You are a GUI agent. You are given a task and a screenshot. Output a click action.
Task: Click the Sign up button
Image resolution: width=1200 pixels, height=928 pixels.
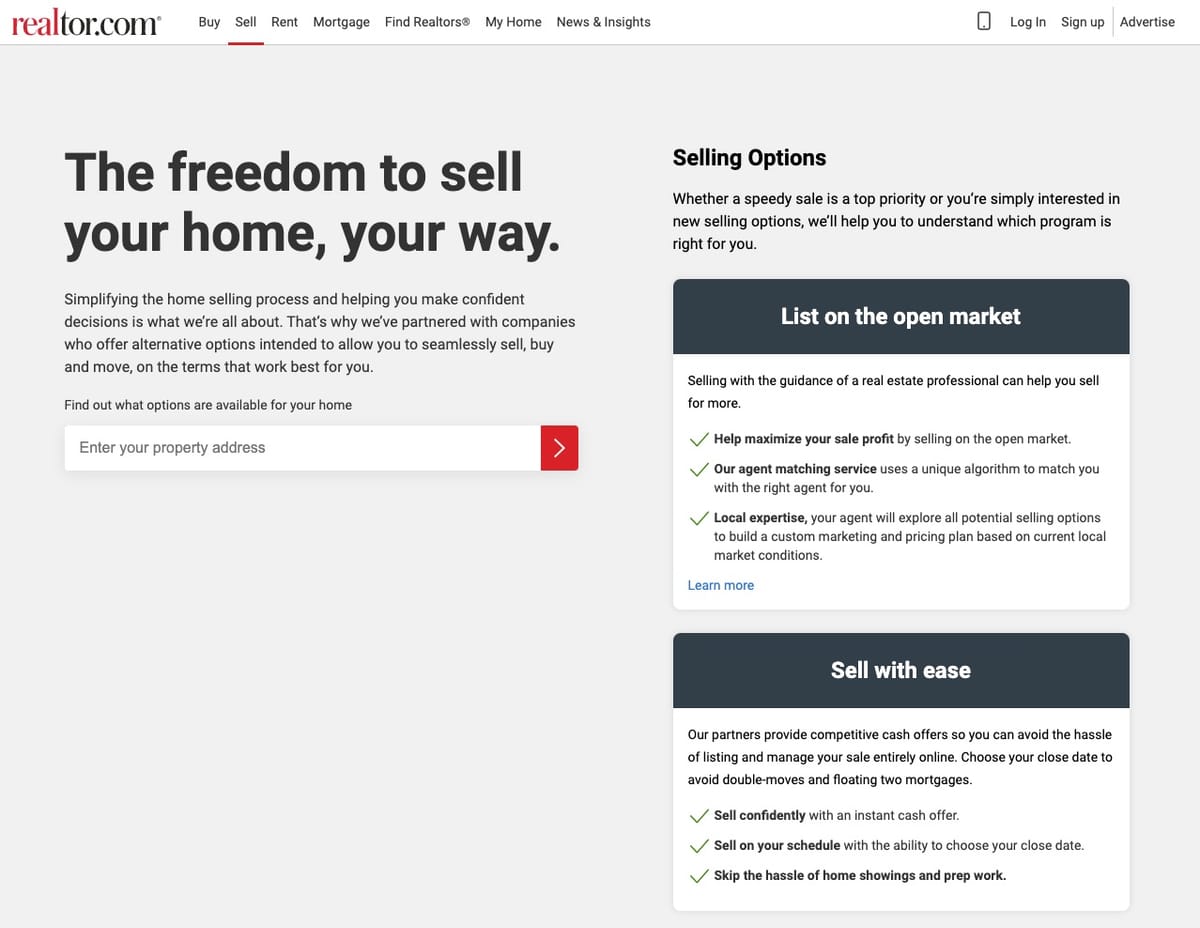[1083, 21]
